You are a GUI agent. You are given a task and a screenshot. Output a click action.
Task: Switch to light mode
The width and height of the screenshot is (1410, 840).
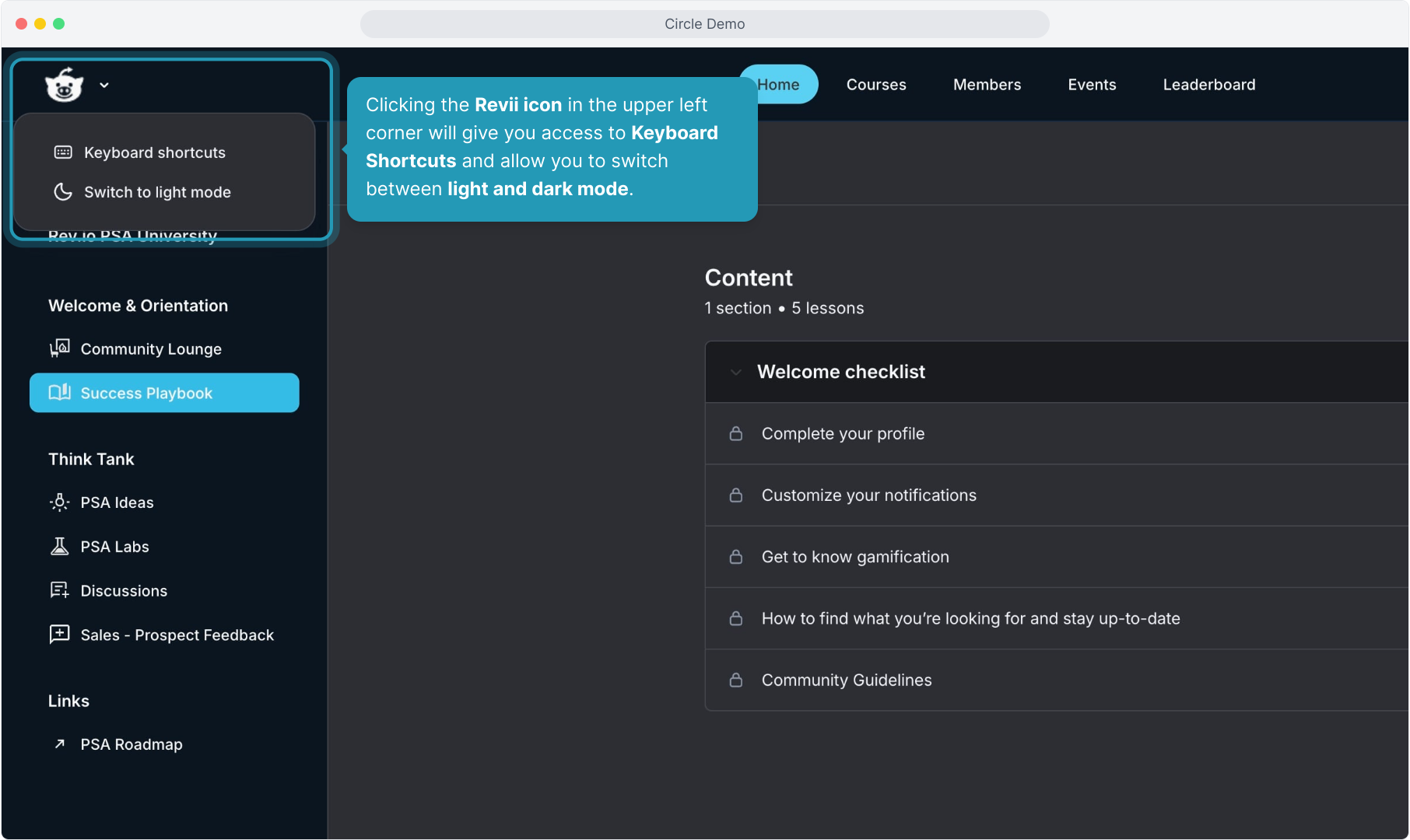click(157, 192)
